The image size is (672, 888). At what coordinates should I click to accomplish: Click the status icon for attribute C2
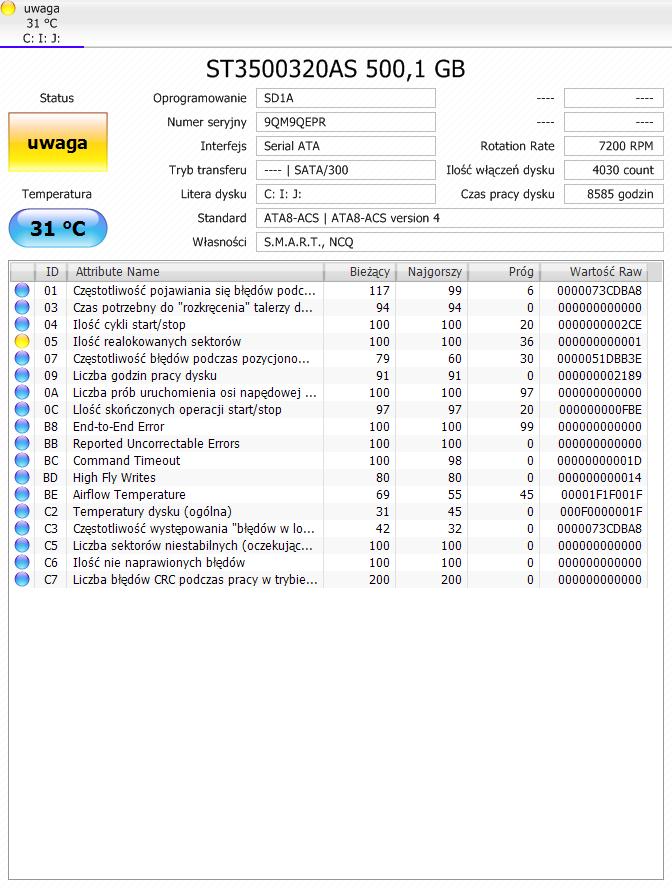pos(22,511)
